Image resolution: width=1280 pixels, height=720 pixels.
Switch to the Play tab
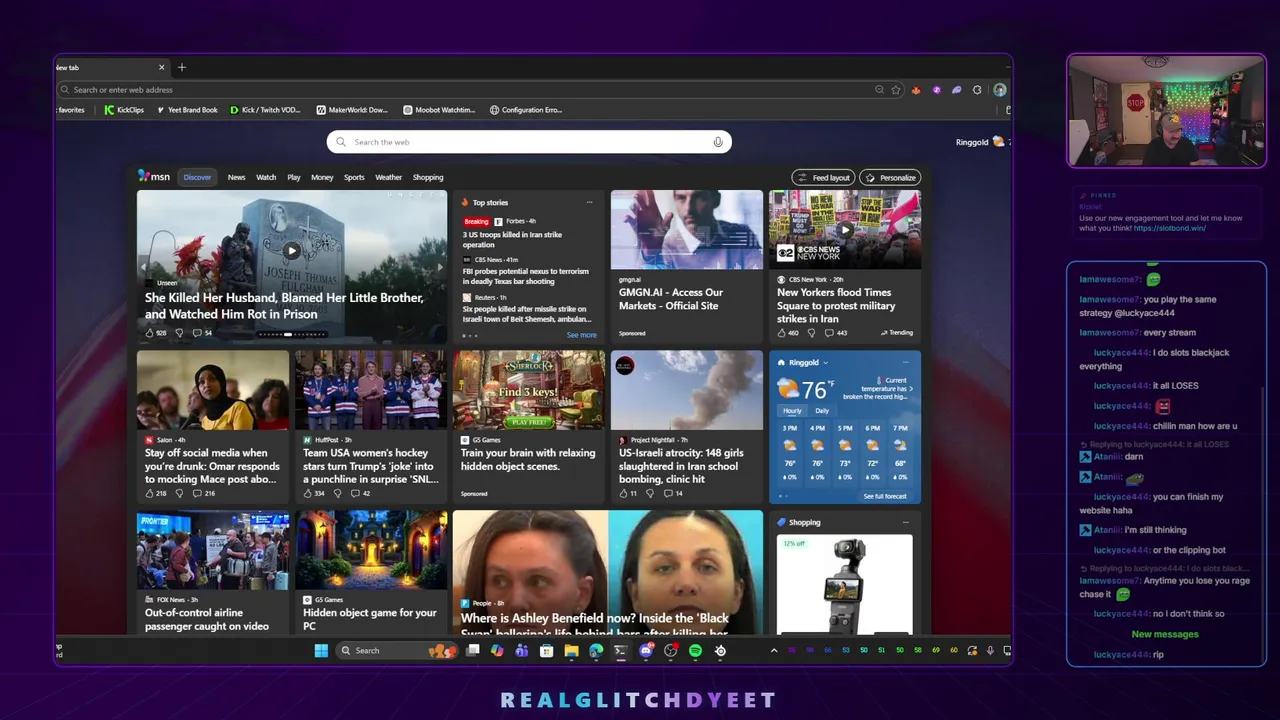tap(294, 177)
